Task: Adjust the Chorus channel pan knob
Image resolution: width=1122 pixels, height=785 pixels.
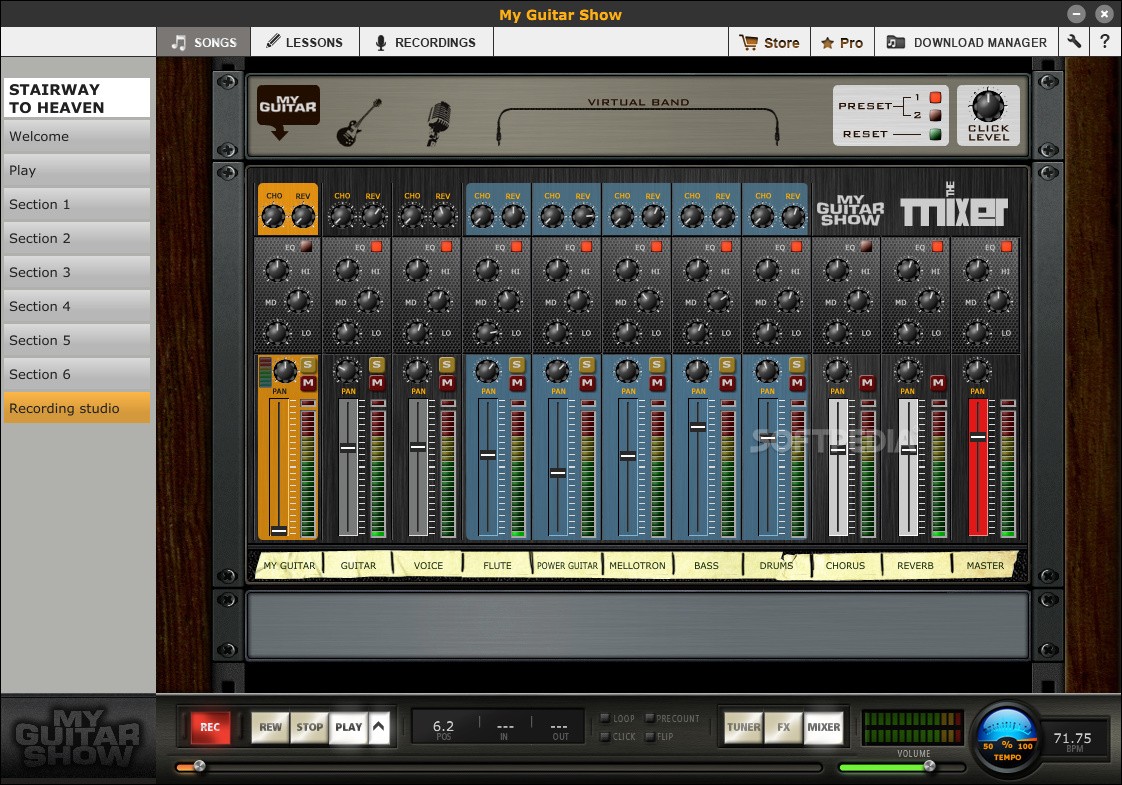Action: (x=836, y=371)
